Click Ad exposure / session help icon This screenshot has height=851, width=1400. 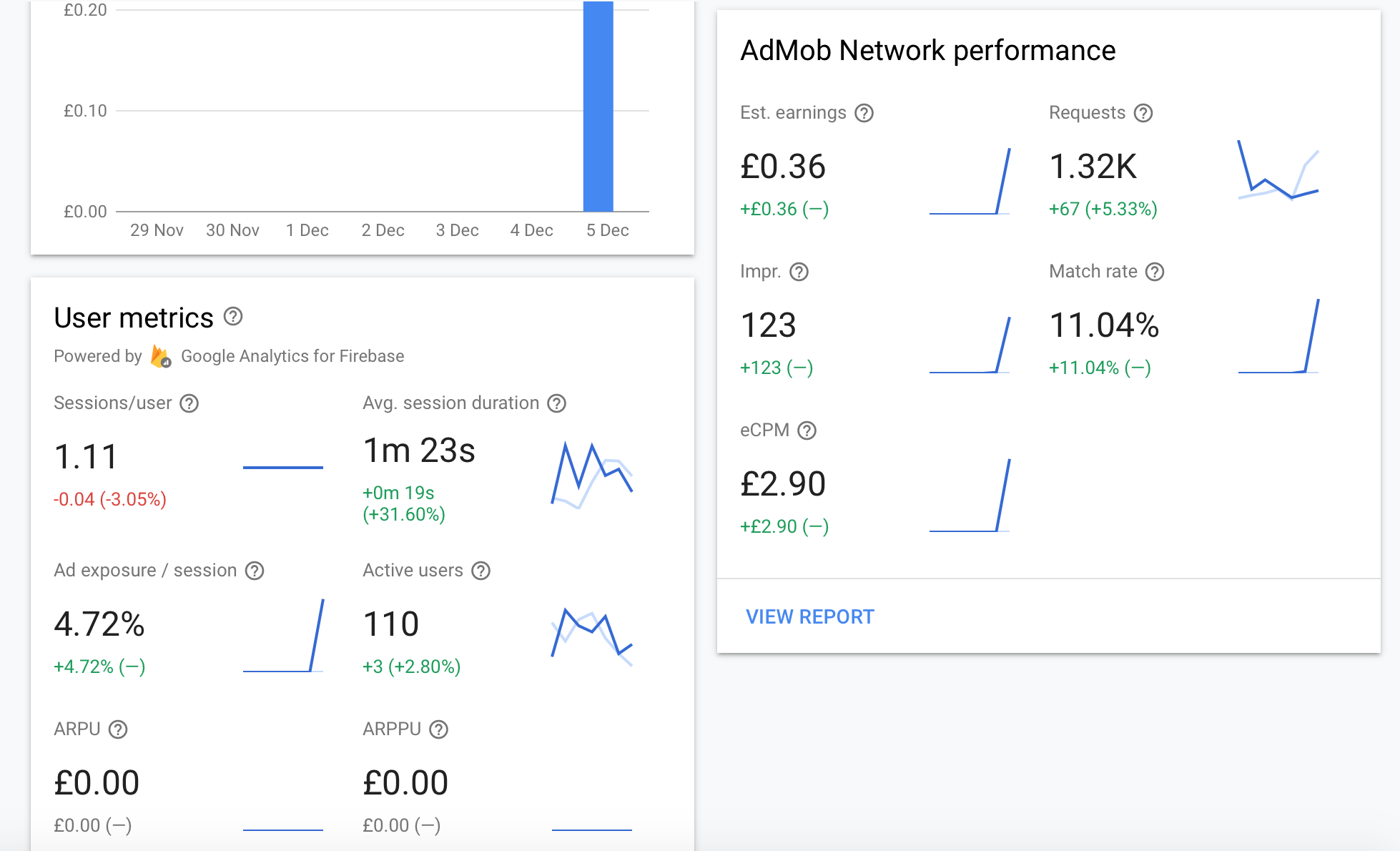[255, 571]
